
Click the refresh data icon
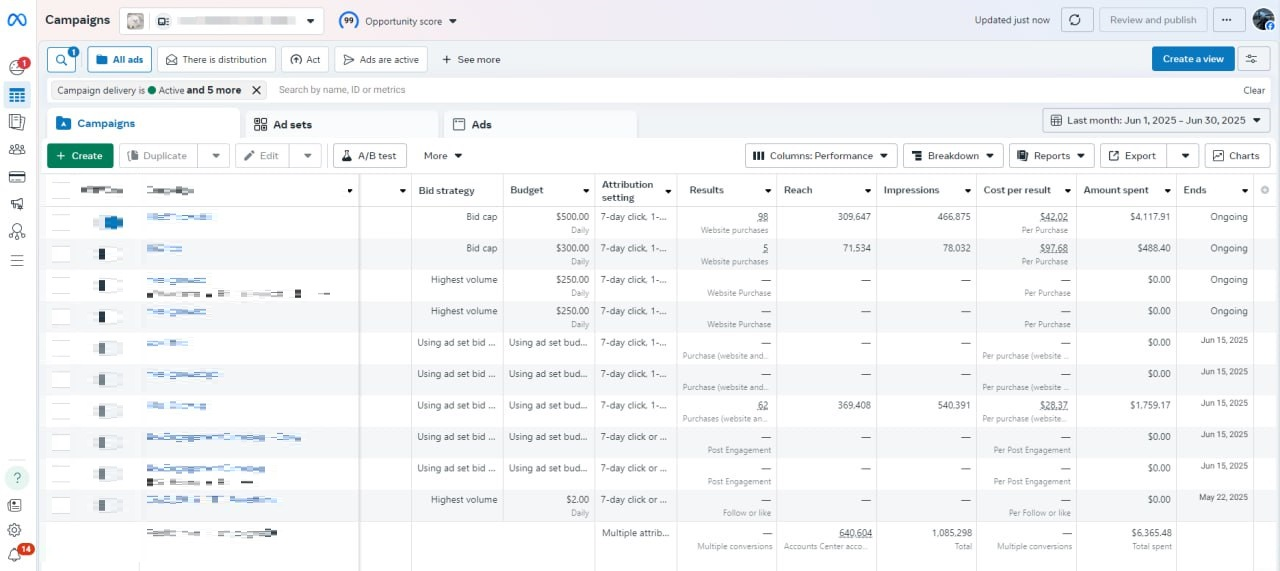pyautogui.click(x=1075, y=20)
